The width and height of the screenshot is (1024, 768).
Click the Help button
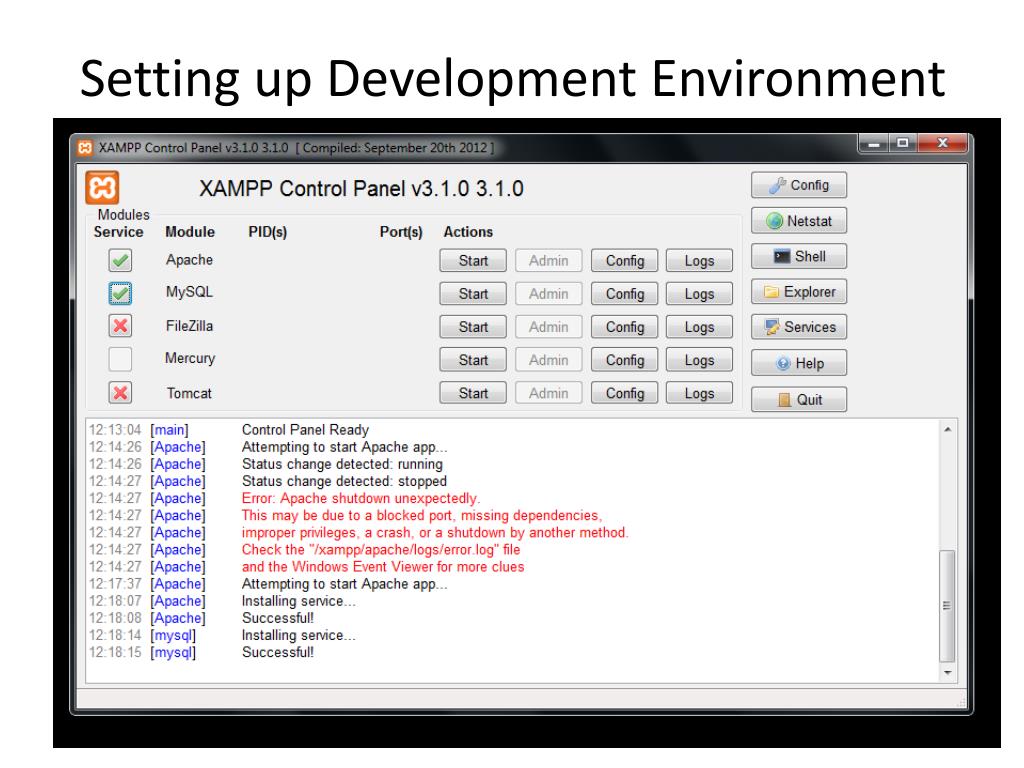click(799, 363)
